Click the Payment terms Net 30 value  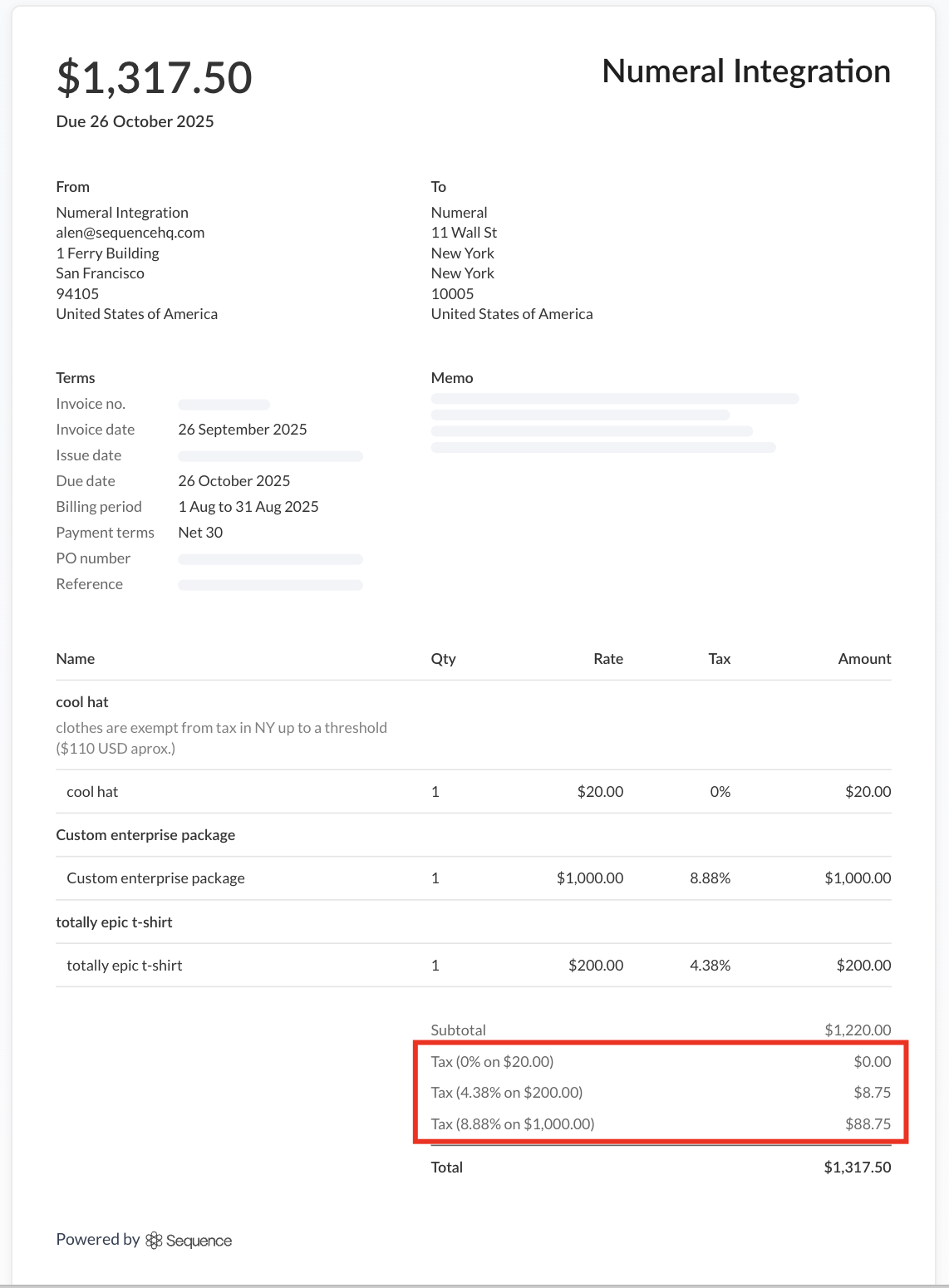[x=200, y=532]
